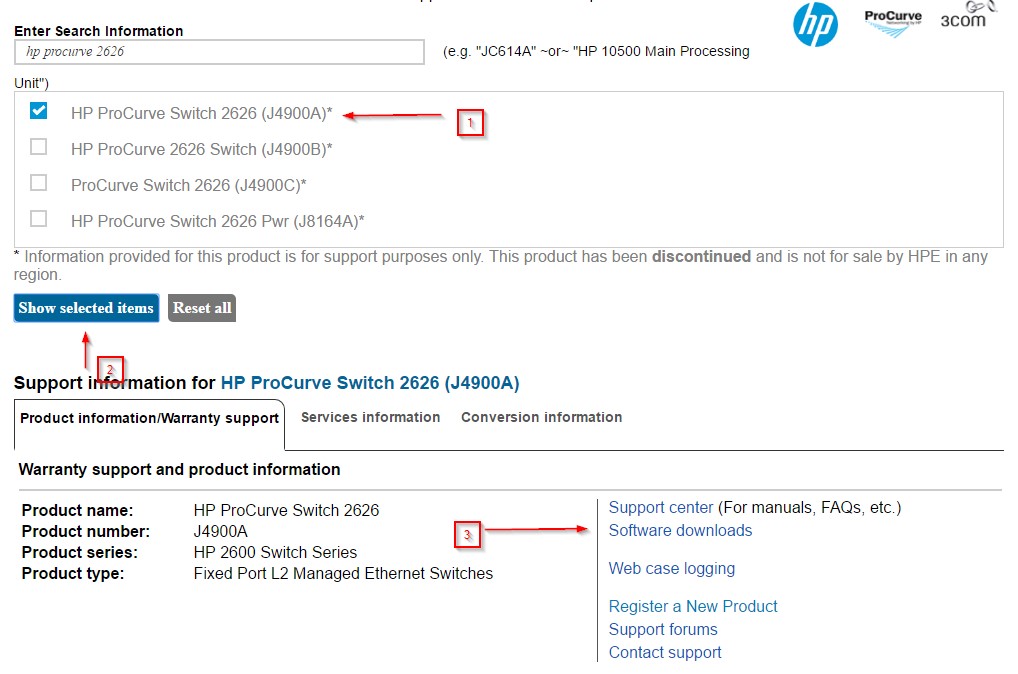This screenshot has width=1018, height=674.
Task: Visit the Support forums link
Action: pyautogui.click(x=663, y=630)
